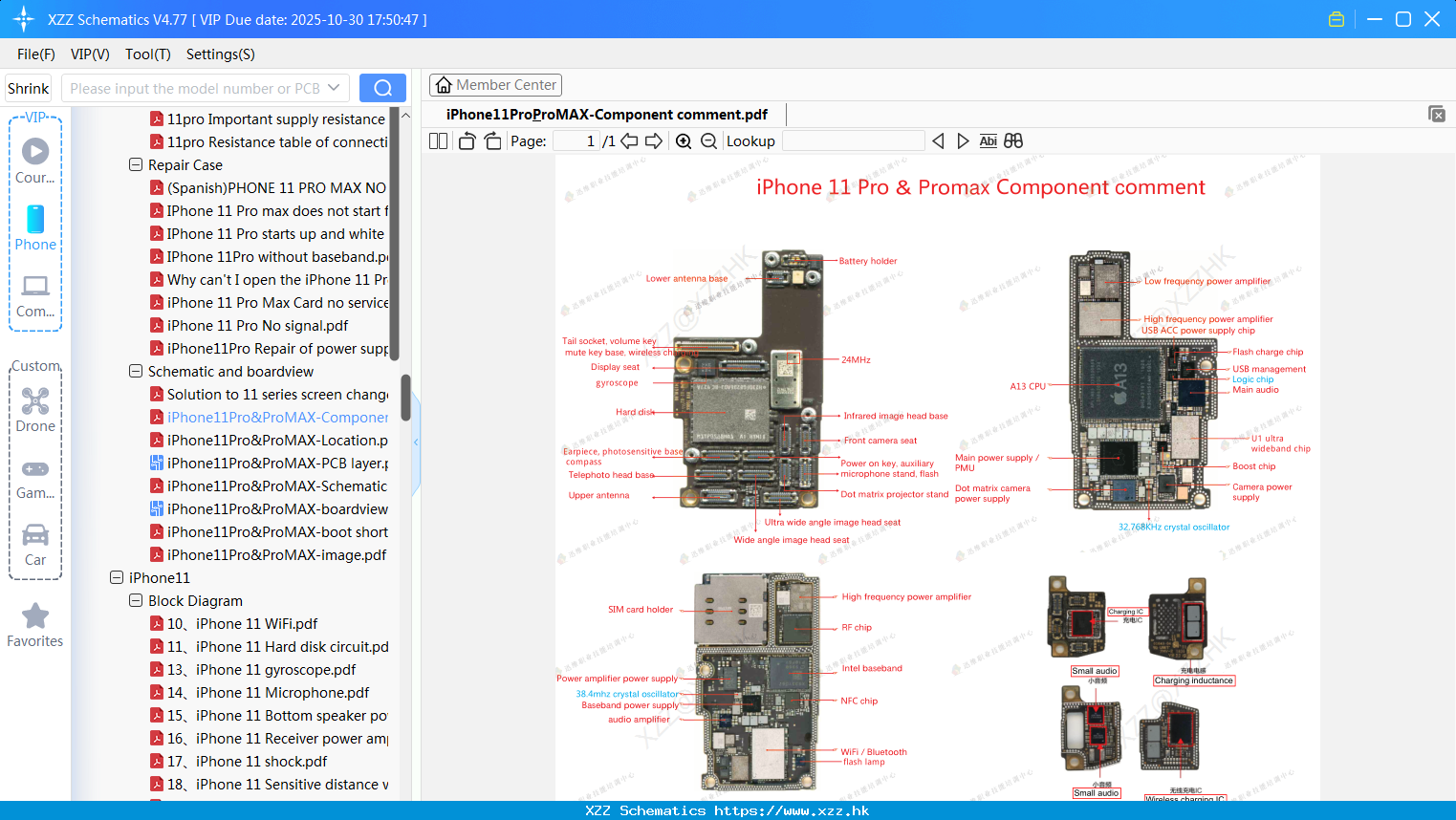Select the Computer category icon
The height and width of the screenshot is (820, 1456).
[x=35, y=295]
